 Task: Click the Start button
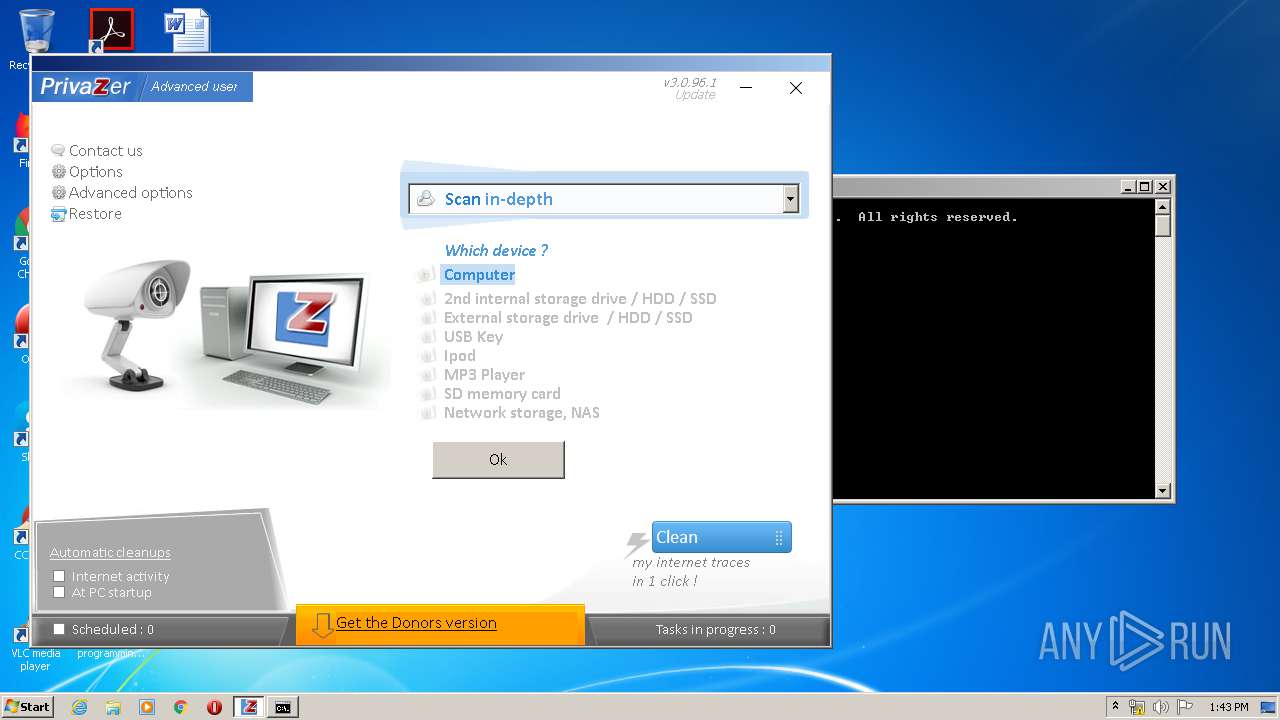(x=27, y=707)
